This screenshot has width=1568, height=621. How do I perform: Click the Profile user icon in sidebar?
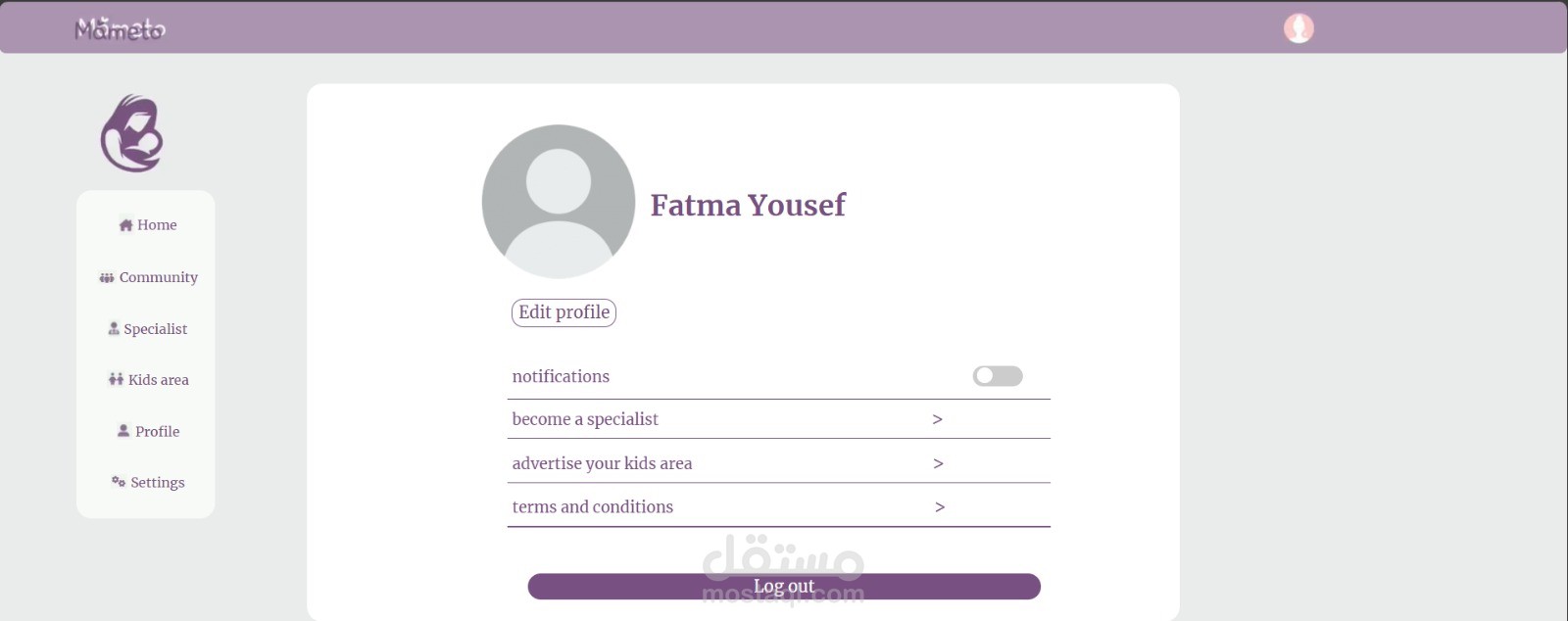123,431
